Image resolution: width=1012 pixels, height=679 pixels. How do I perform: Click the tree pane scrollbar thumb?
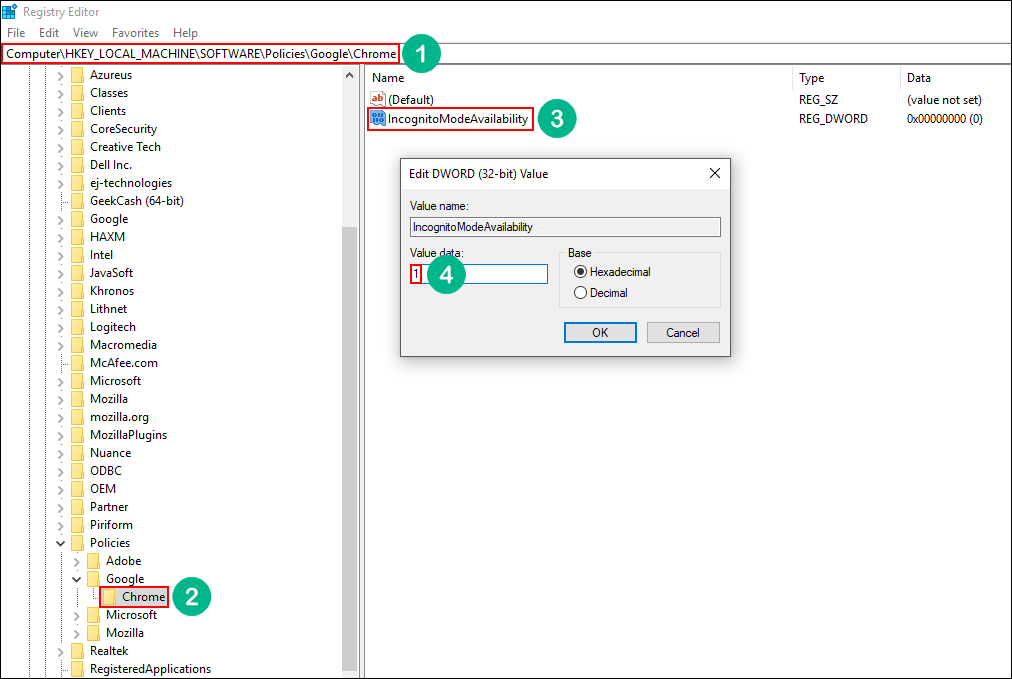349,449
